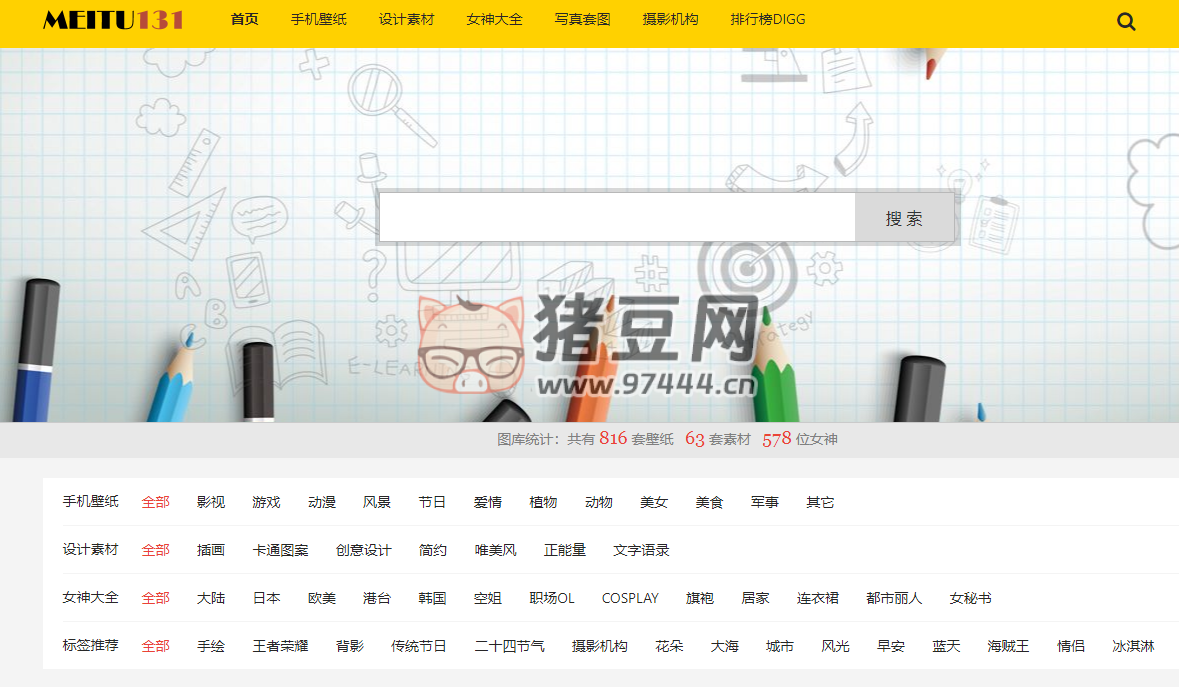Open the 卡通图案 design material category
The image size is (1179, 687).
click(x=280, y=550)
